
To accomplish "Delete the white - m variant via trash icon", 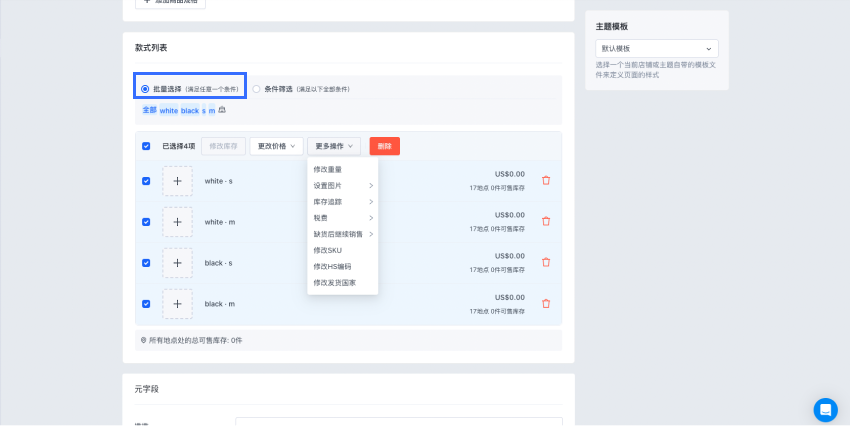I will pos(546,221).
